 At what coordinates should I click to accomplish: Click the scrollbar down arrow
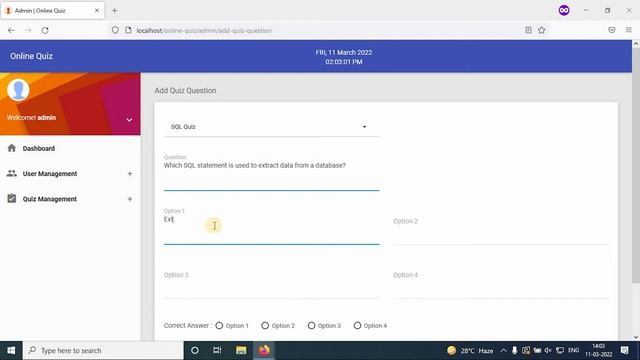[636, 337]
